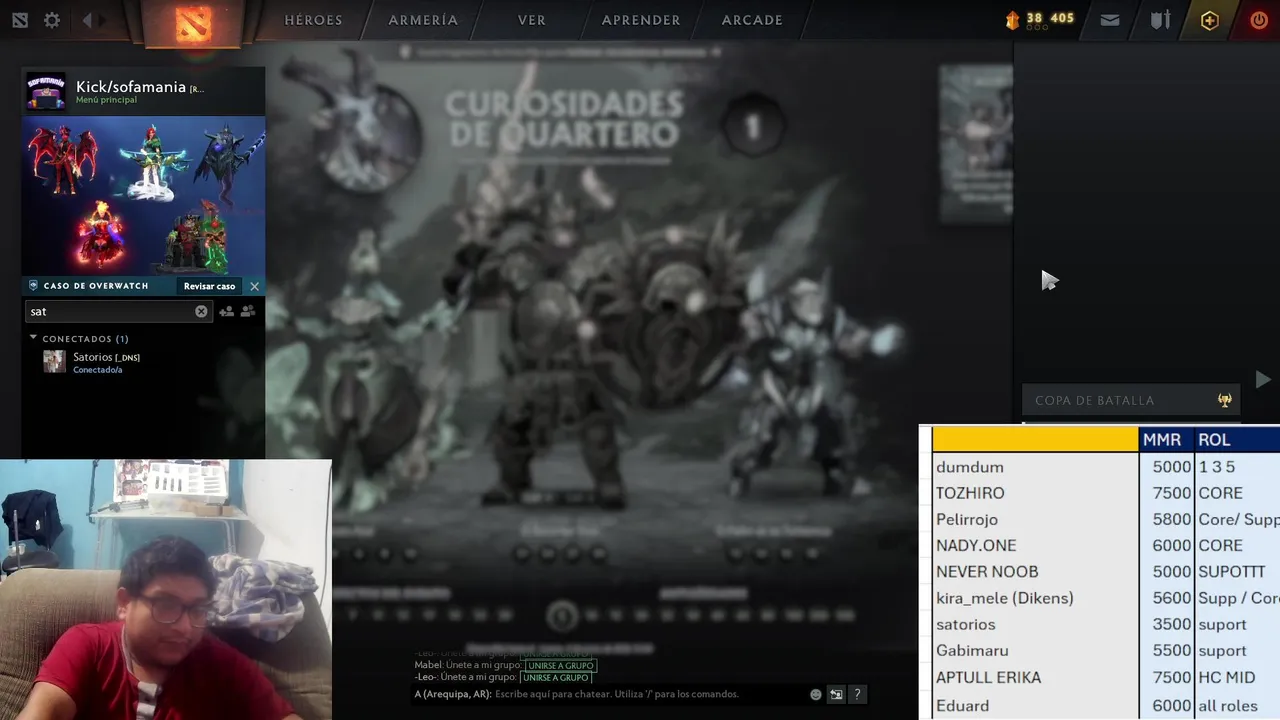
Task: Click the right panel play arrow
Action: [x=1263, y=380]
